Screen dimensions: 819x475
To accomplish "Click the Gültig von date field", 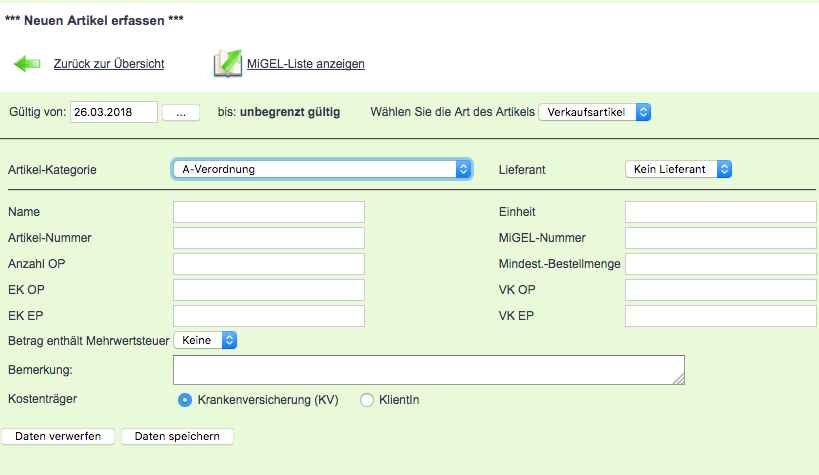I will coord(114,112).
